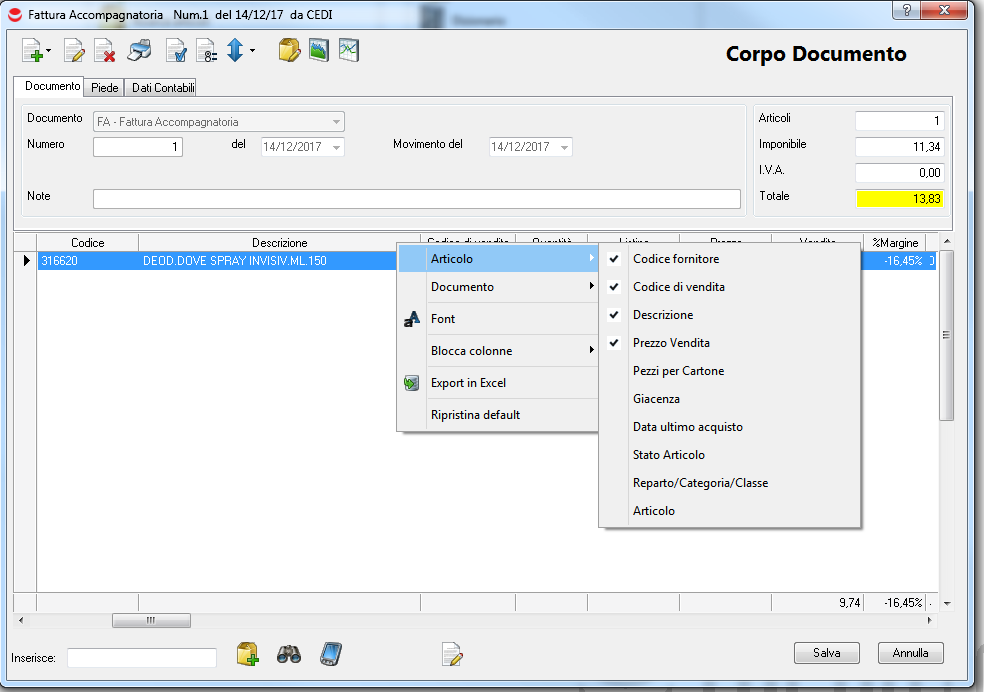The height and width of the screenshot is (692, 984).
Task: Choose Export in Excel from context menu
Action: [468, 383]
